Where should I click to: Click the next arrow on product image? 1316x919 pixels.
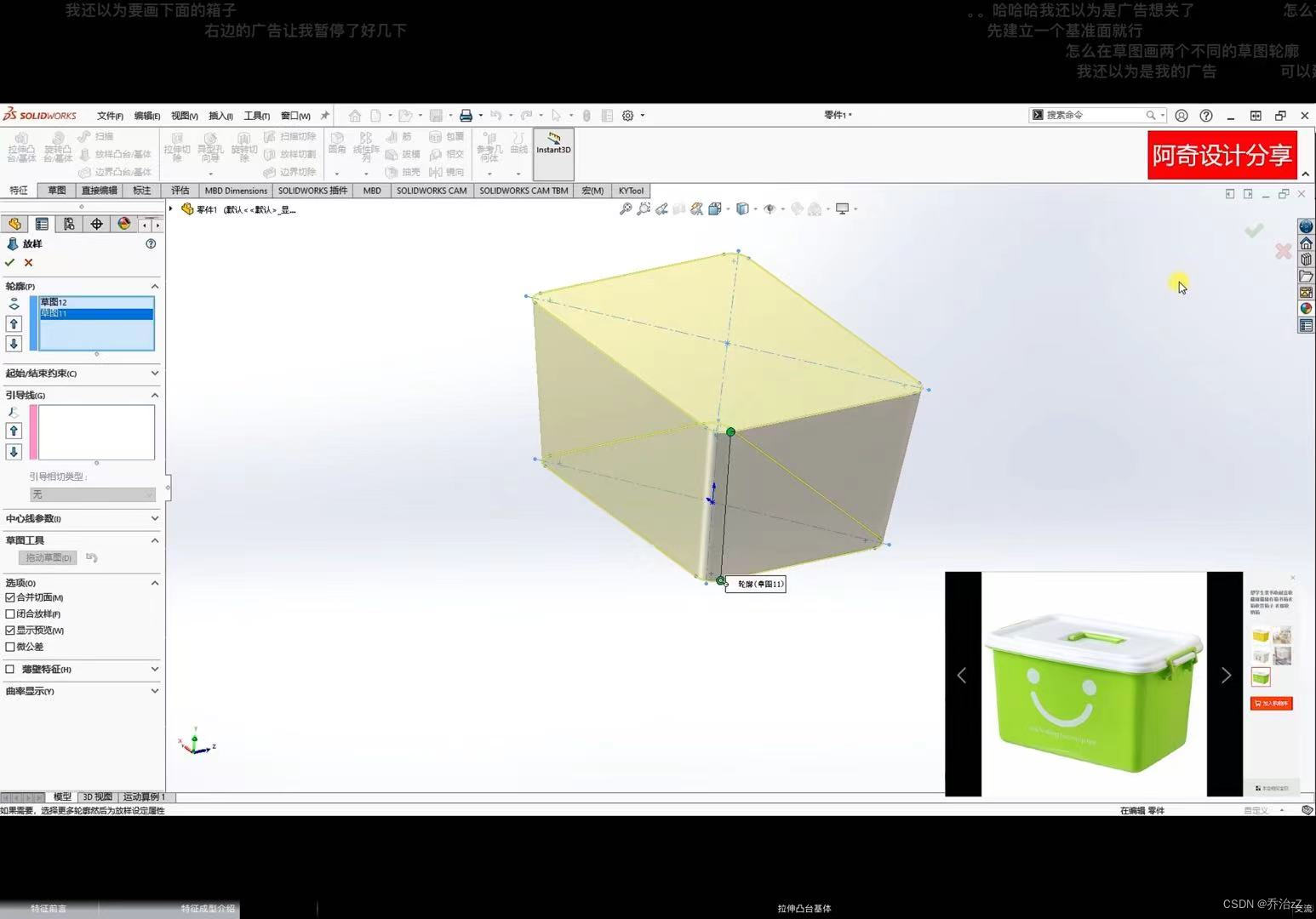(x=1226, y=676)
